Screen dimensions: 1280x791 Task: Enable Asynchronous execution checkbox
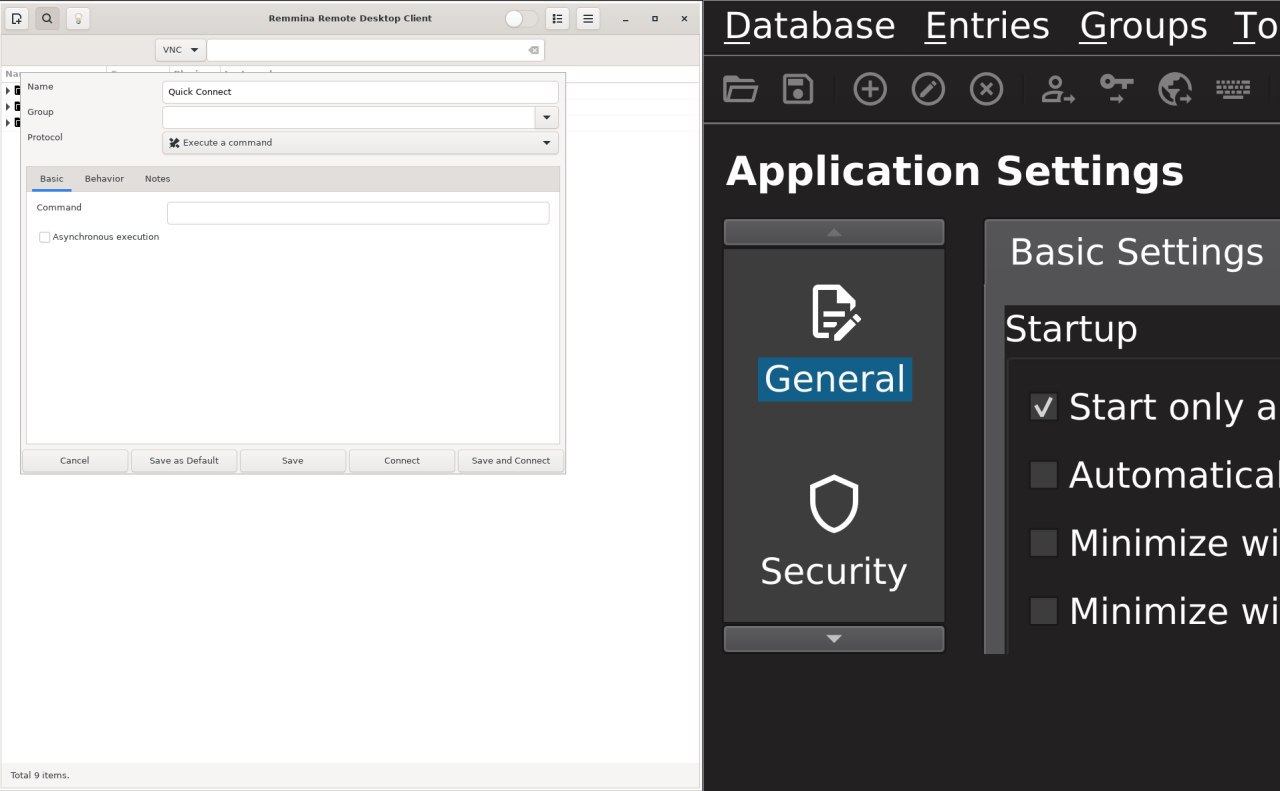(44, 237)
